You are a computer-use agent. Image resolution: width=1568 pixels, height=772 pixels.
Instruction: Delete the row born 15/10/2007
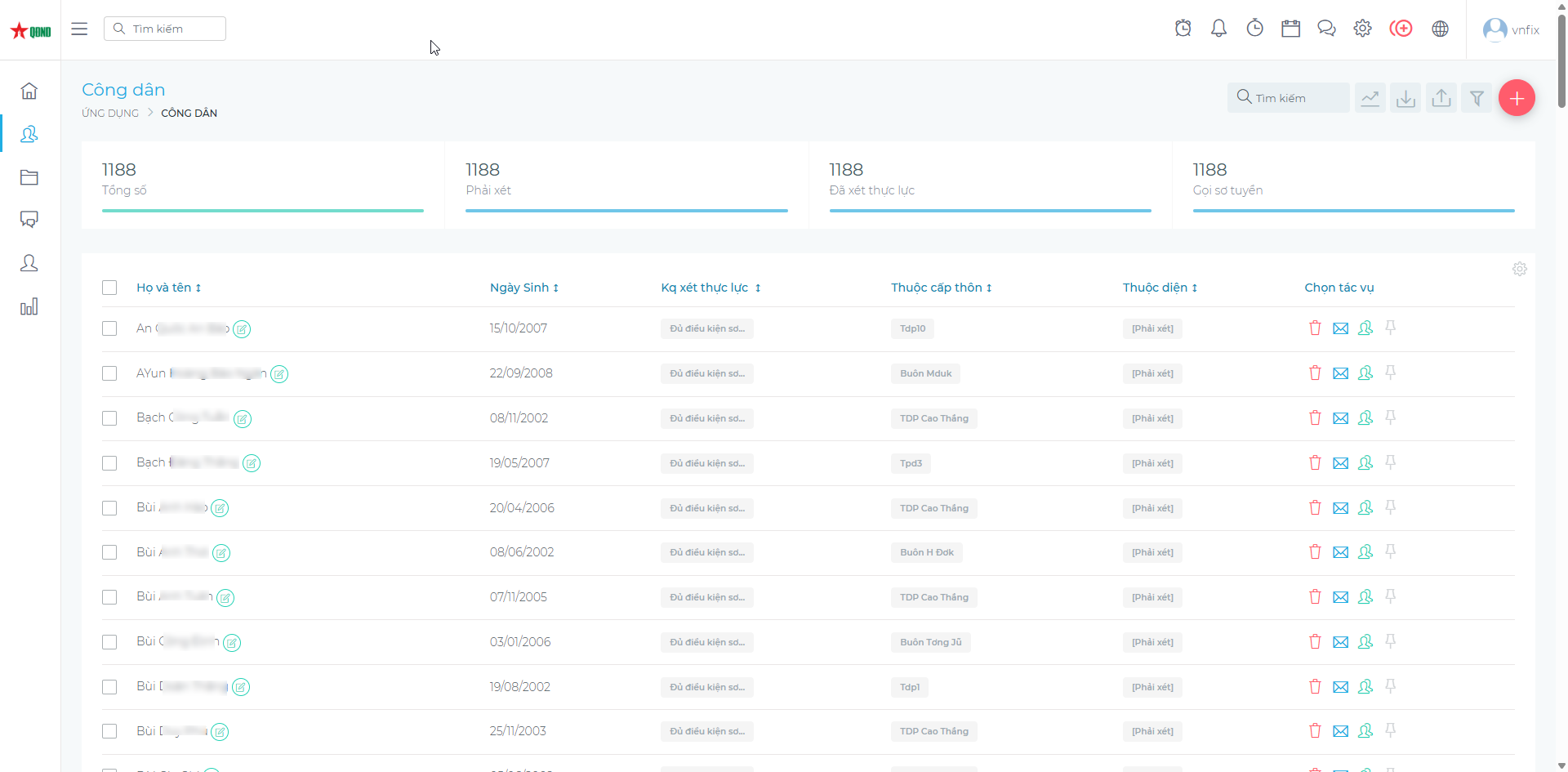point(1315,328)
